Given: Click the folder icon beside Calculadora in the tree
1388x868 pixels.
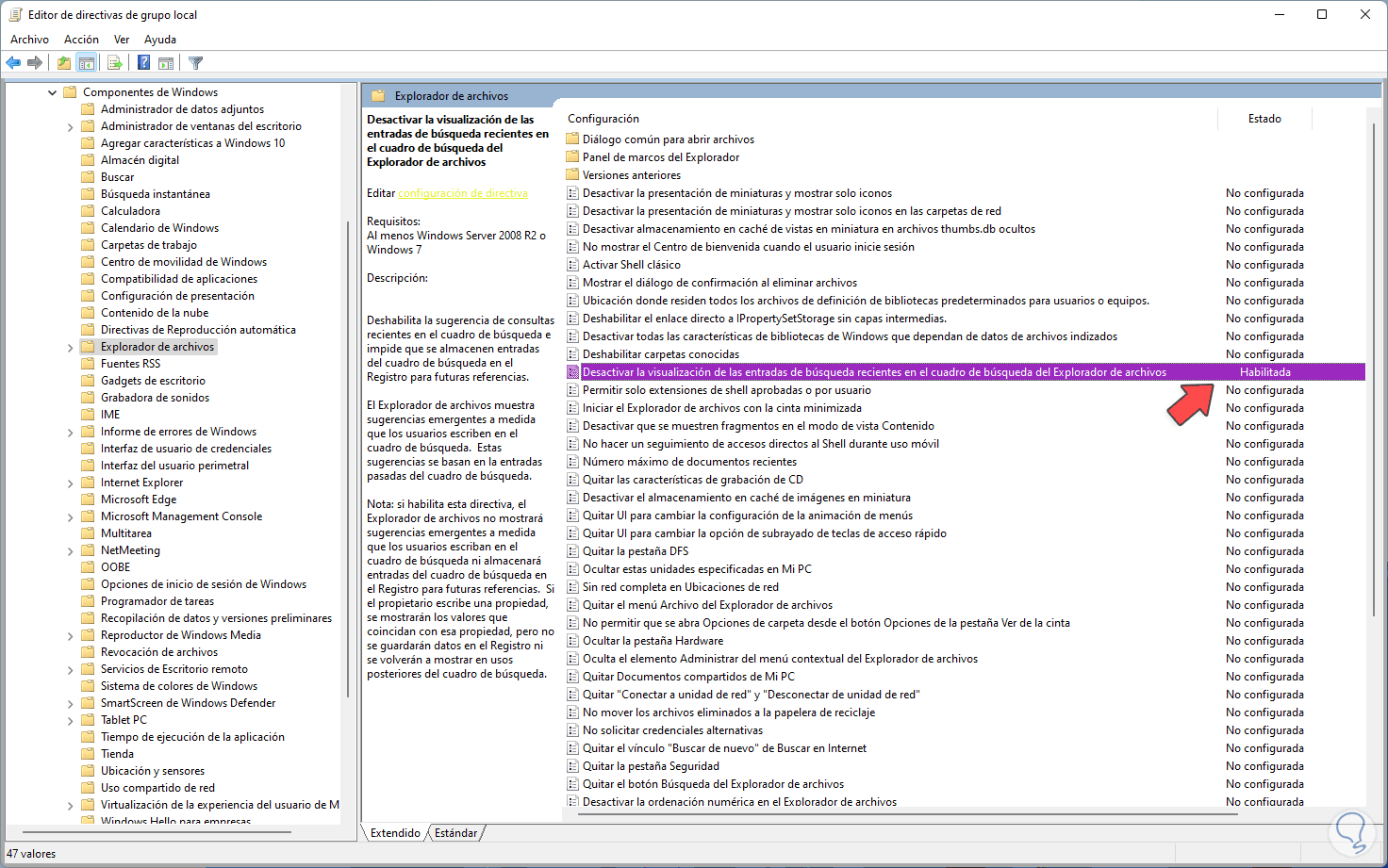Looking at the screenshot, I should point(88,211).
